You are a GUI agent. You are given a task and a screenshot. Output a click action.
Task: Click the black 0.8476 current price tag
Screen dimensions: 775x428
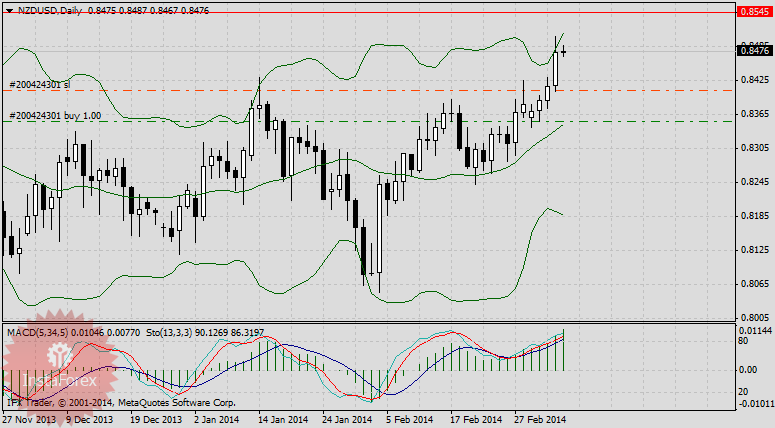pos(752,50)
